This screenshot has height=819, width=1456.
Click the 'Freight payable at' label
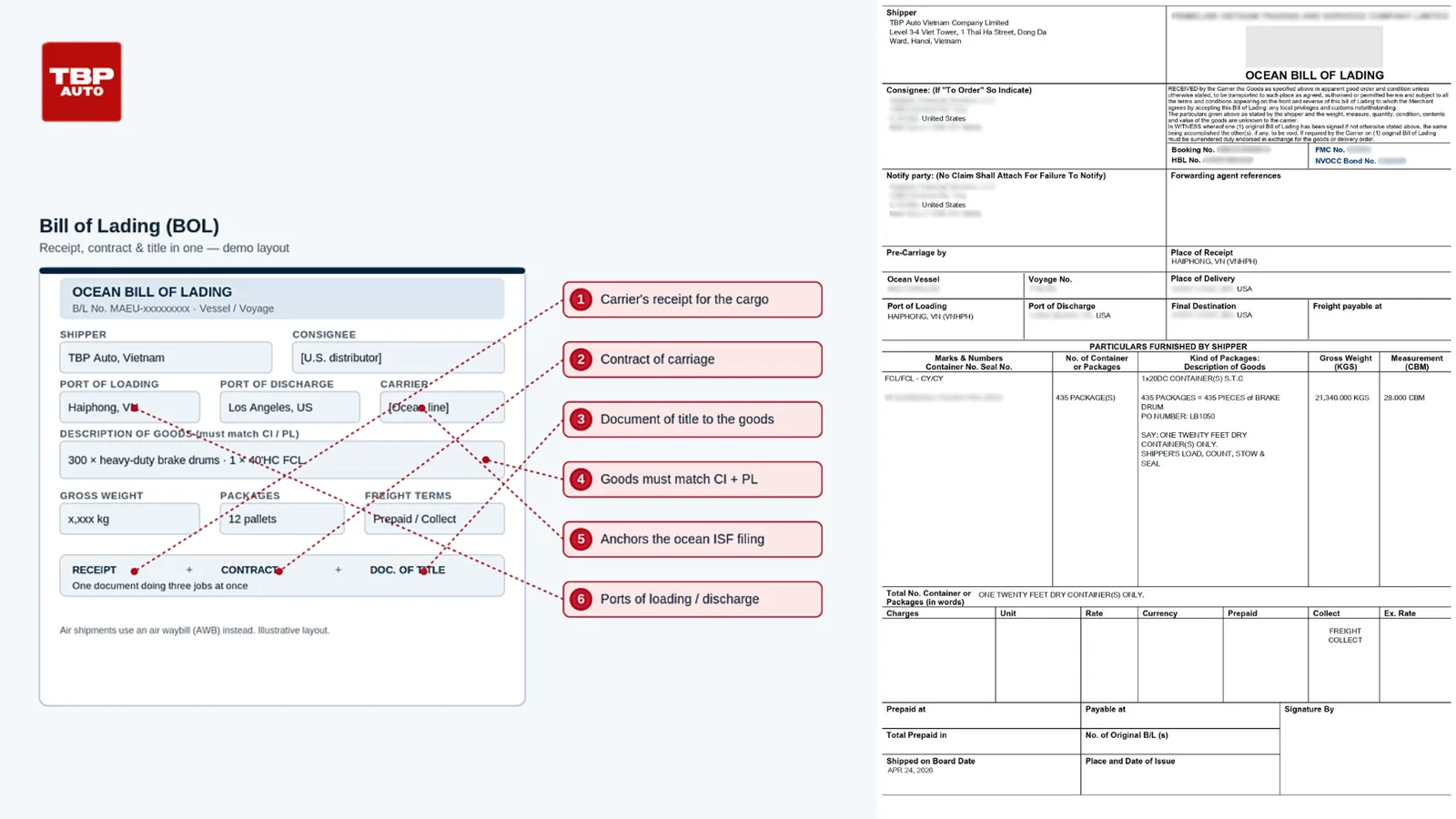point(1347,306)
